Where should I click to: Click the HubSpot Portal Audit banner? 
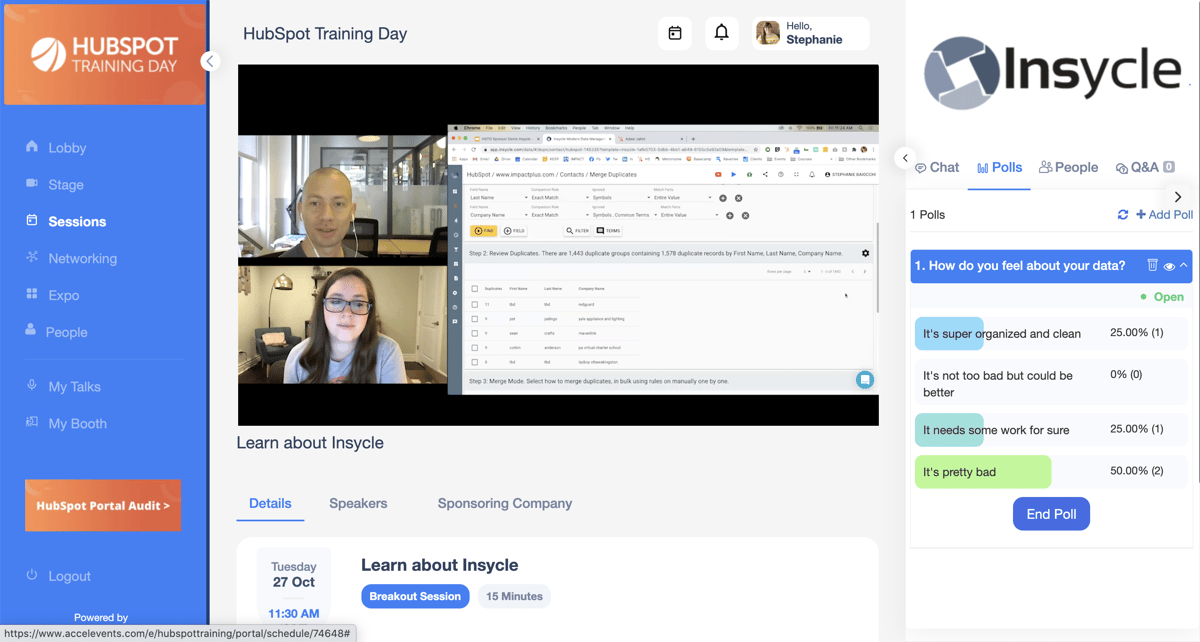coord(103,505)
